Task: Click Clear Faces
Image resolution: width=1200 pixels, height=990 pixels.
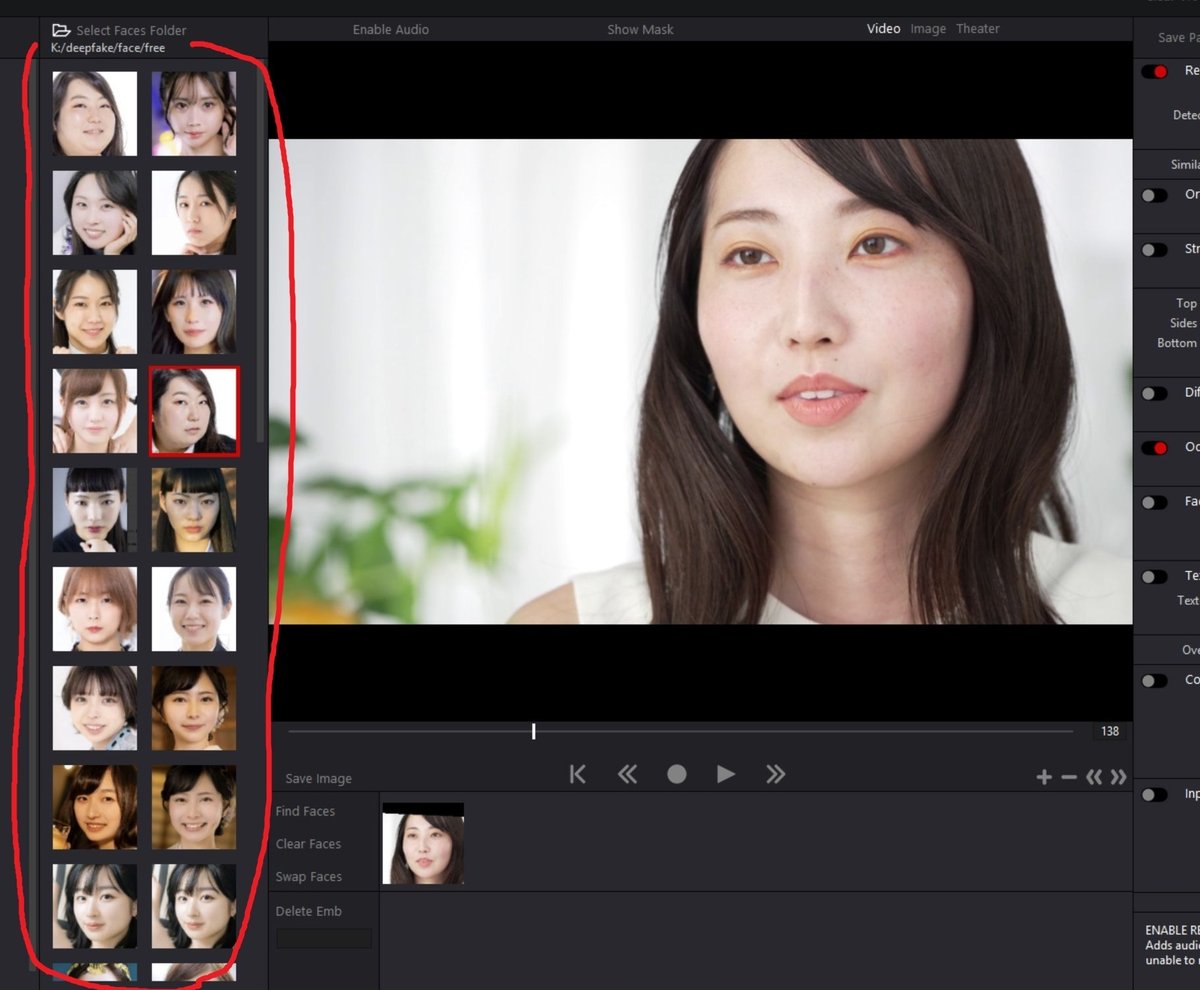Action: [308, 844]
